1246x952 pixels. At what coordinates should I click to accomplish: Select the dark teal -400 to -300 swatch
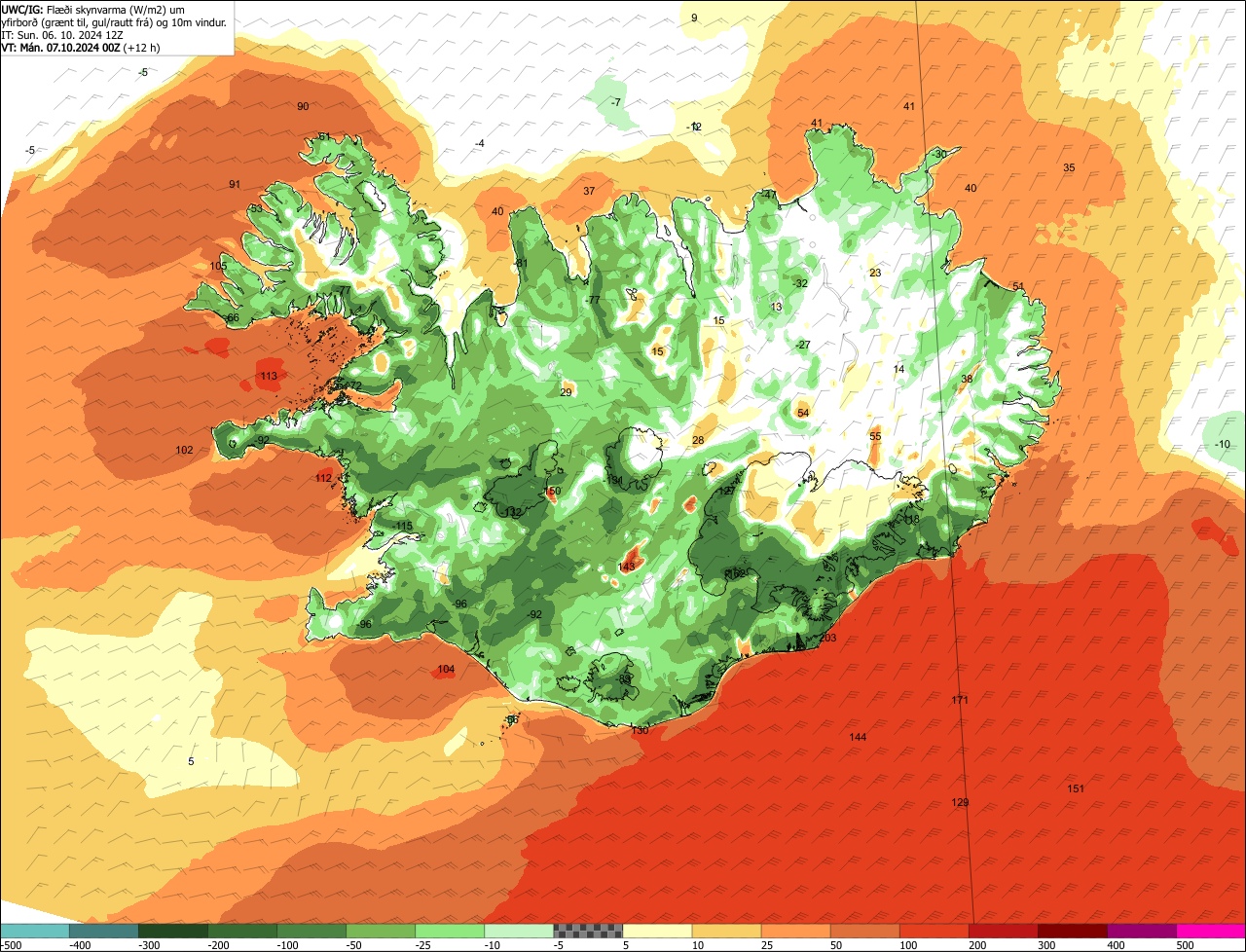(x=103, y=930)
